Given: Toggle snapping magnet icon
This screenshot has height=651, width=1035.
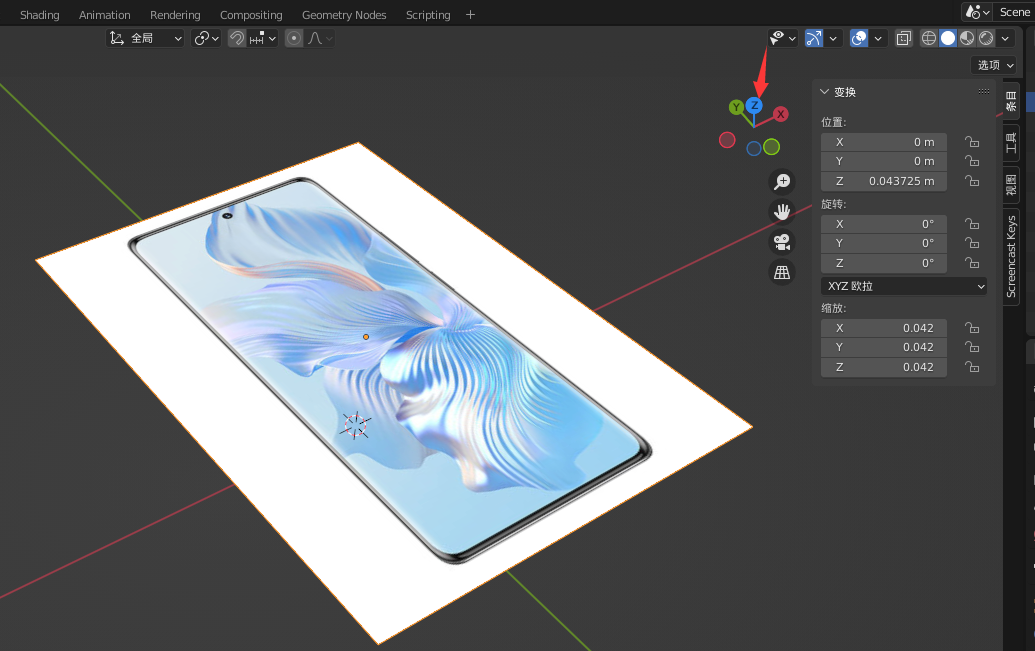Looking at the screenshot, I should [x=237, y=39].
